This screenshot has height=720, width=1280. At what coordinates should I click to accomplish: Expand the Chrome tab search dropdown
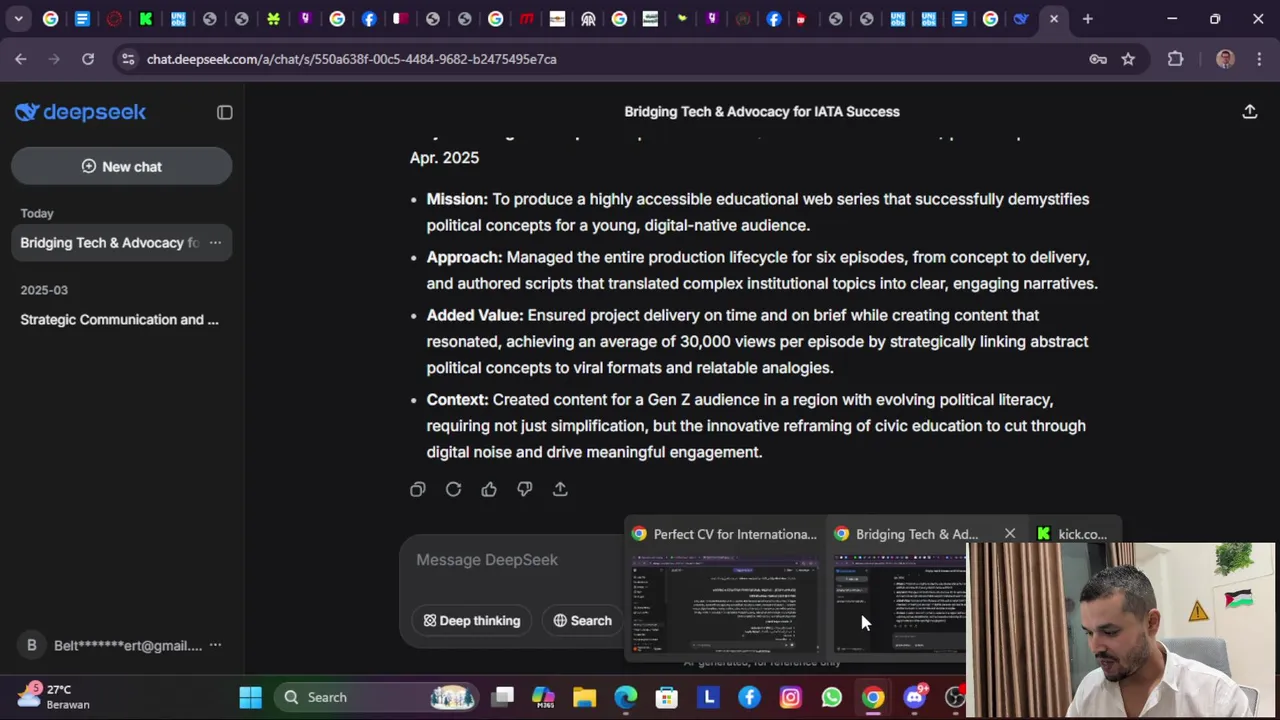pos(18,19)
